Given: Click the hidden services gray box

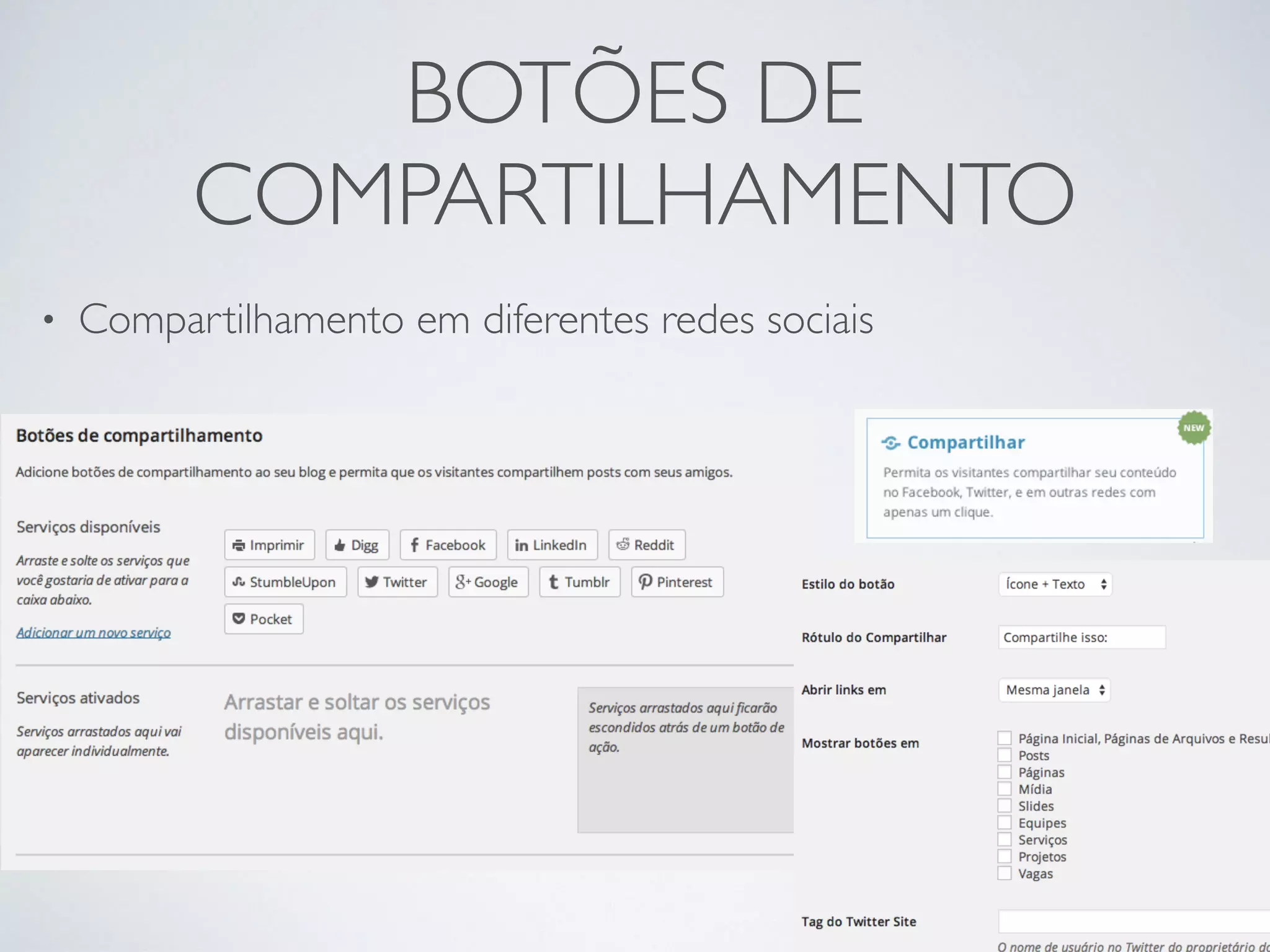Looking at the screenshot, I should coord(686,760).
